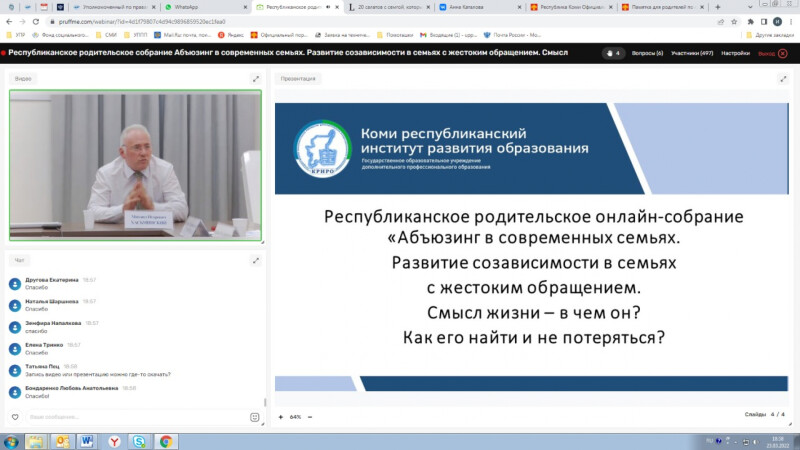Expand the chat panel with corner icon

point(256,259)
